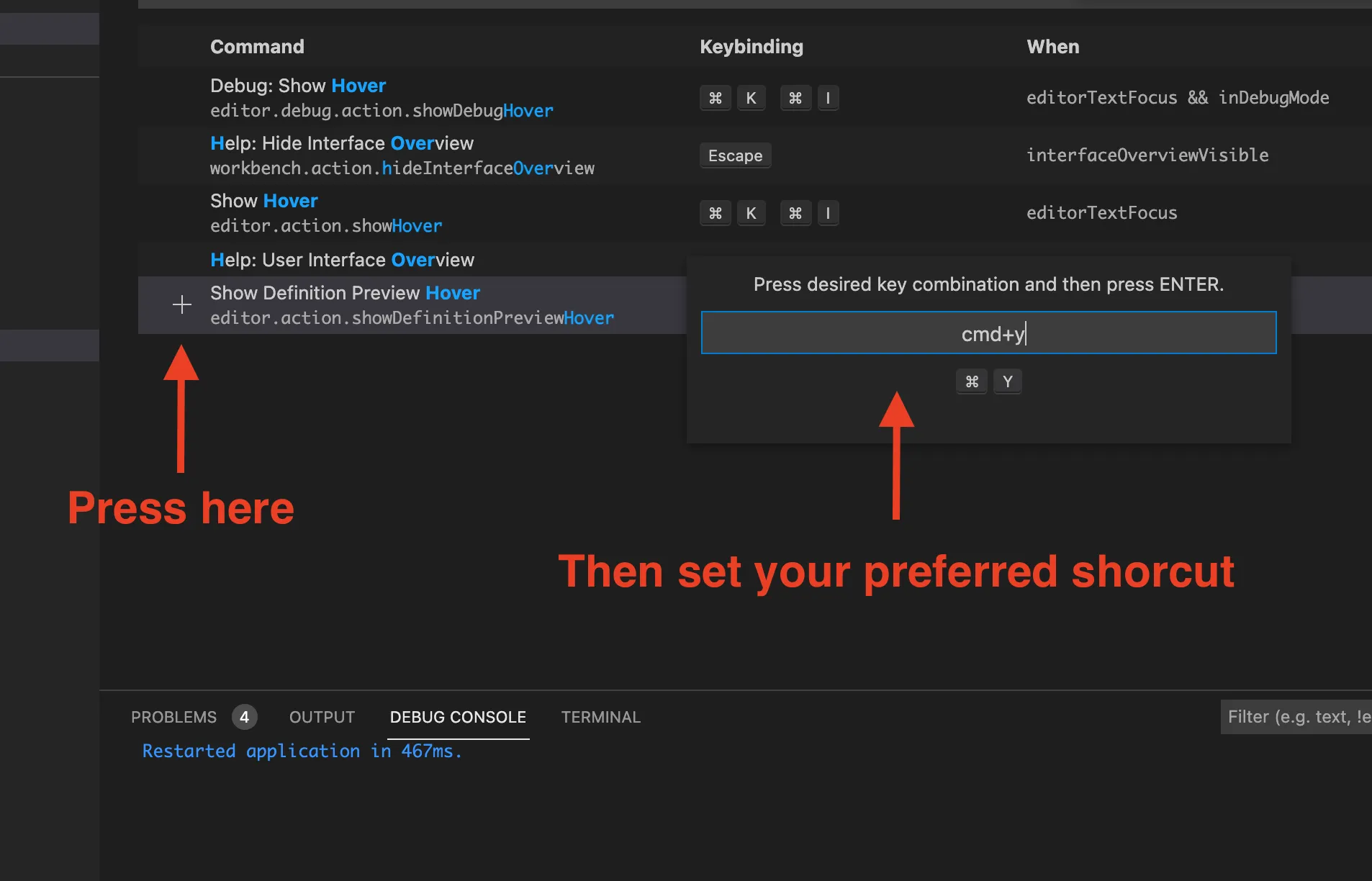Focus the key combination input showing cmd+y
This screenshot has width=1372, height=881.
[988, 333]
